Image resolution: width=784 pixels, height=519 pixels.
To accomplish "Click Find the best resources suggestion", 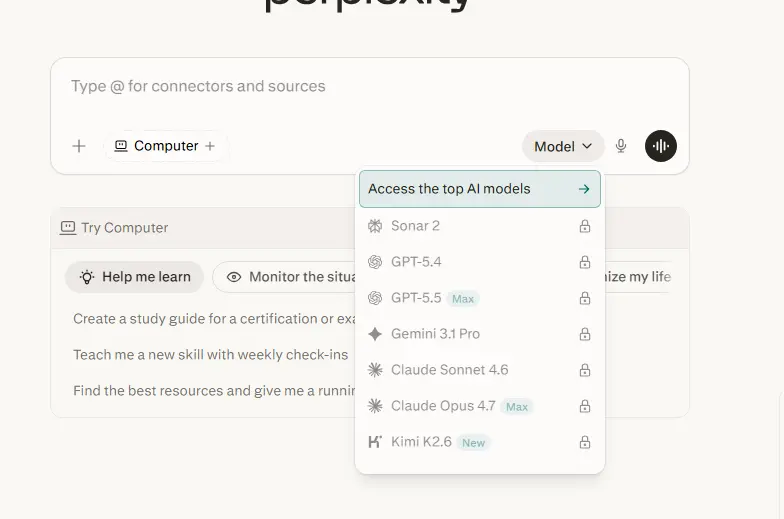I will point(214,391).
